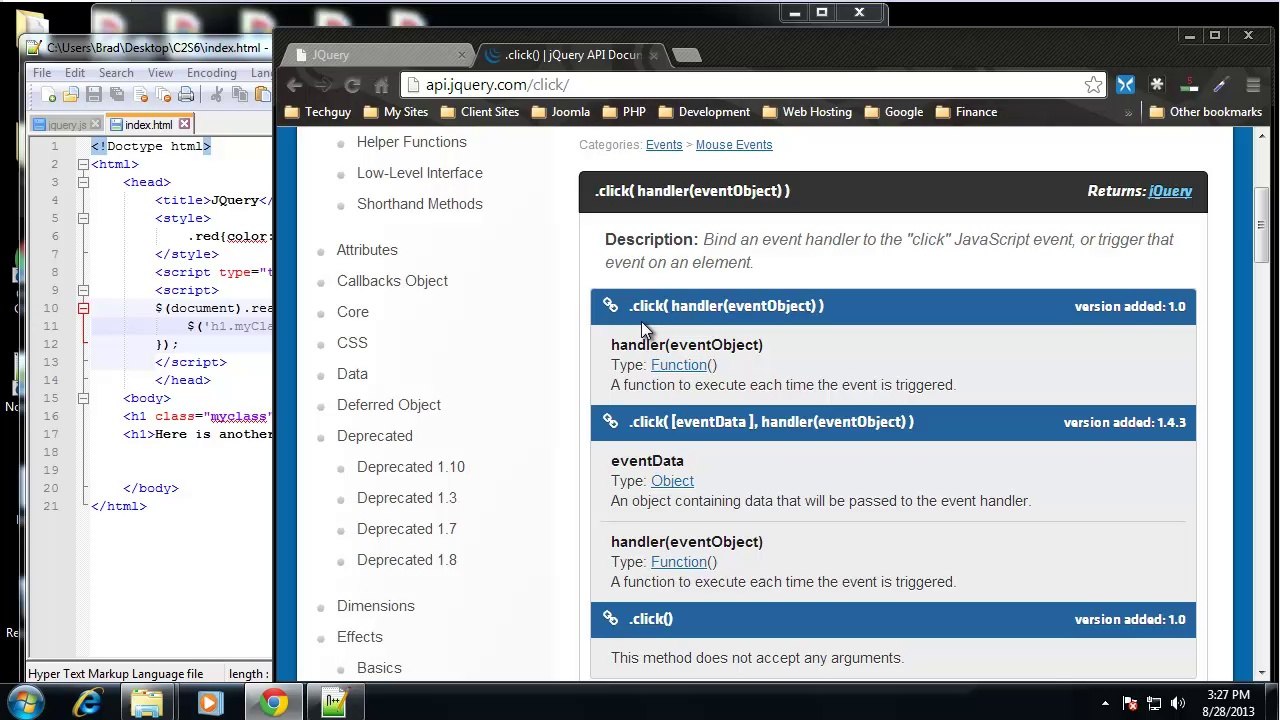Bookmark page with star icon
Screen dimensions: 1280x720
click(x=1093, y=85)
